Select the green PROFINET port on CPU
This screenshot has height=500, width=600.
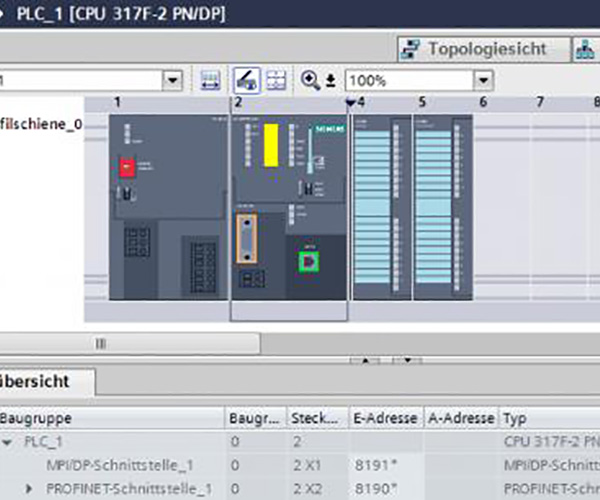coord(309,262)
